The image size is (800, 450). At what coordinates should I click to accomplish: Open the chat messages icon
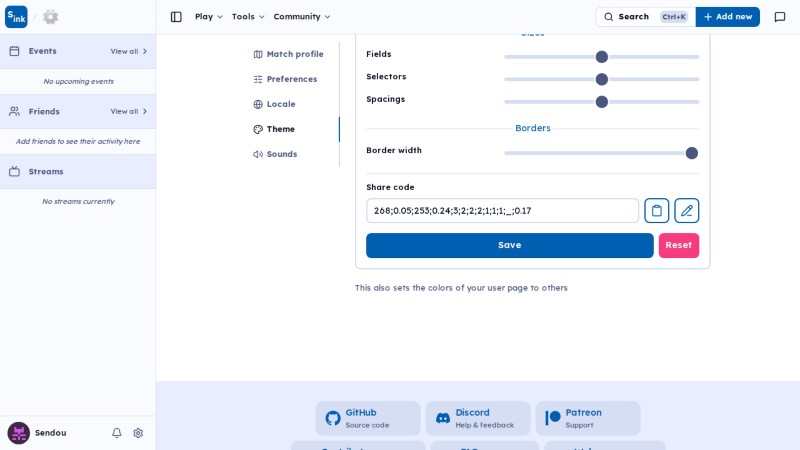780,17
